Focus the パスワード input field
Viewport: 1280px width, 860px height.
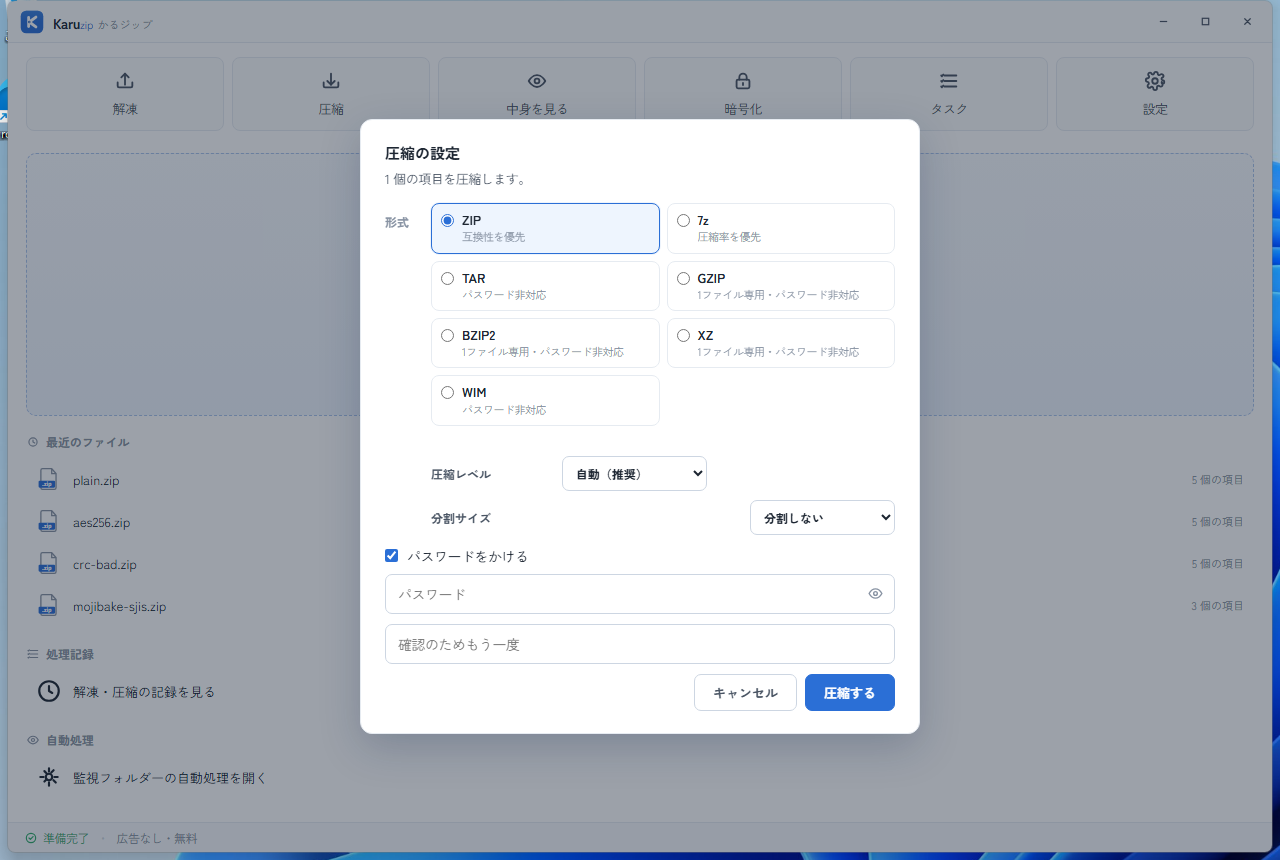(x=640, y=594)
